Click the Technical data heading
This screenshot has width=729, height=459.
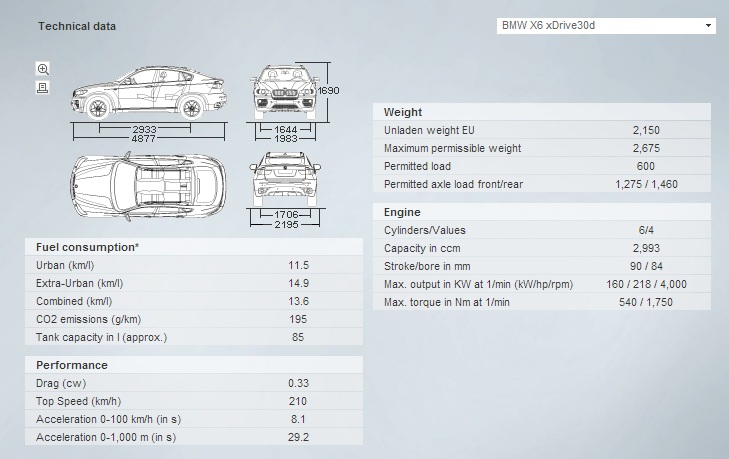click(x=77, y=26)
